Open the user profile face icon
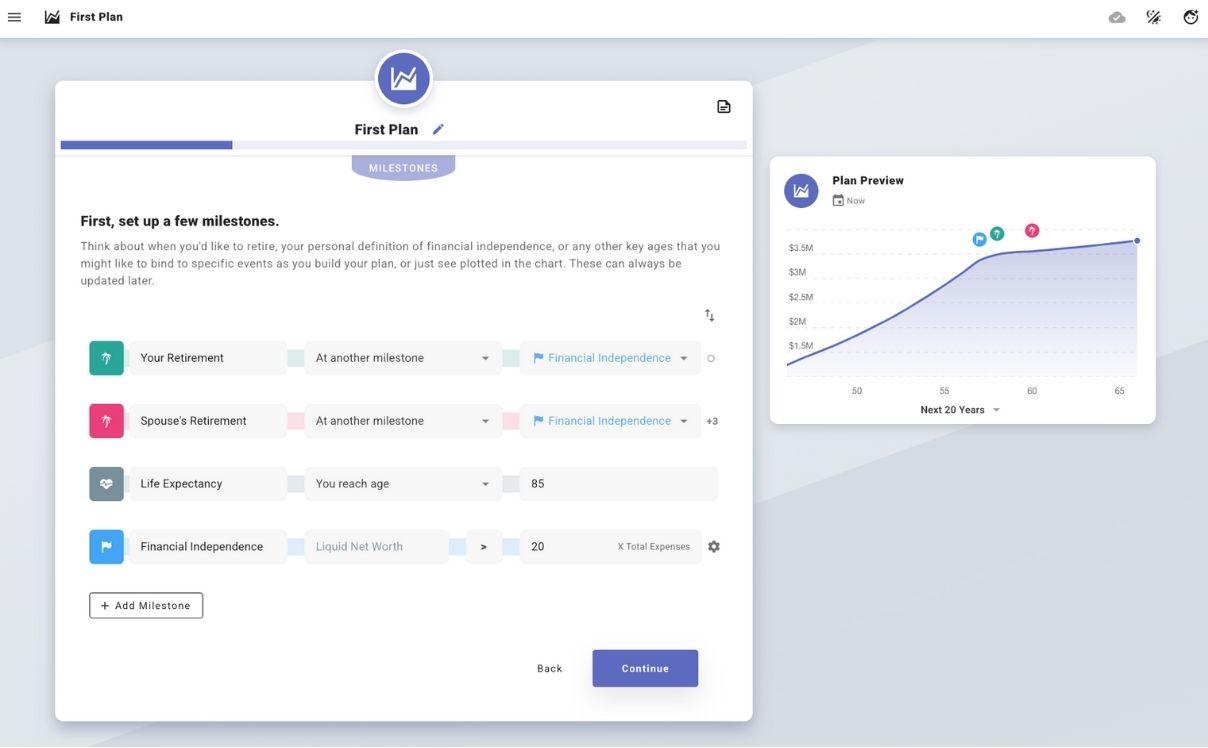1208x748 pixels. pos(1190,17)
